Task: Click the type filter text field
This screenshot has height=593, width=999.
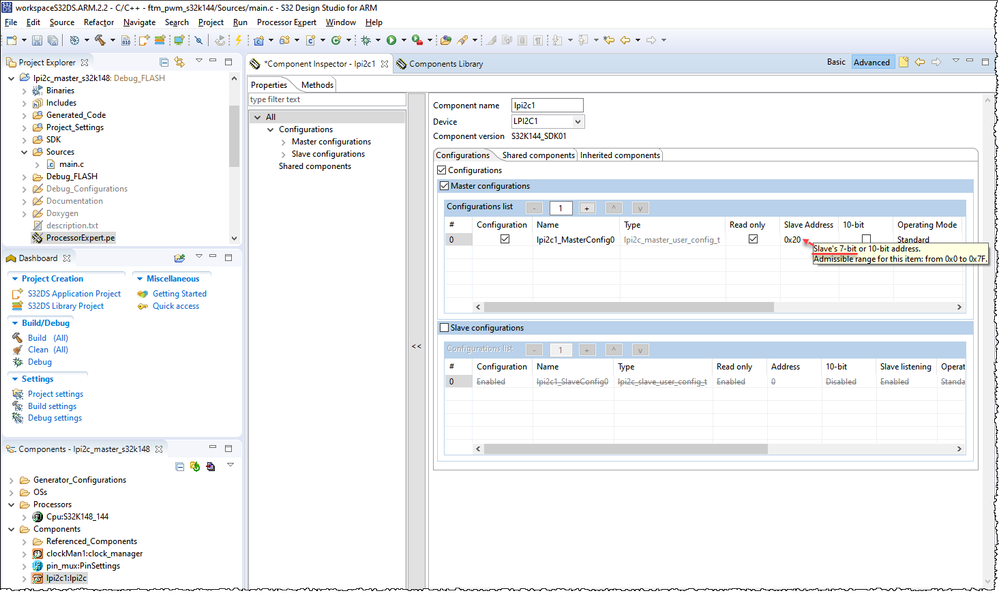Action: [x=327, y=99]
